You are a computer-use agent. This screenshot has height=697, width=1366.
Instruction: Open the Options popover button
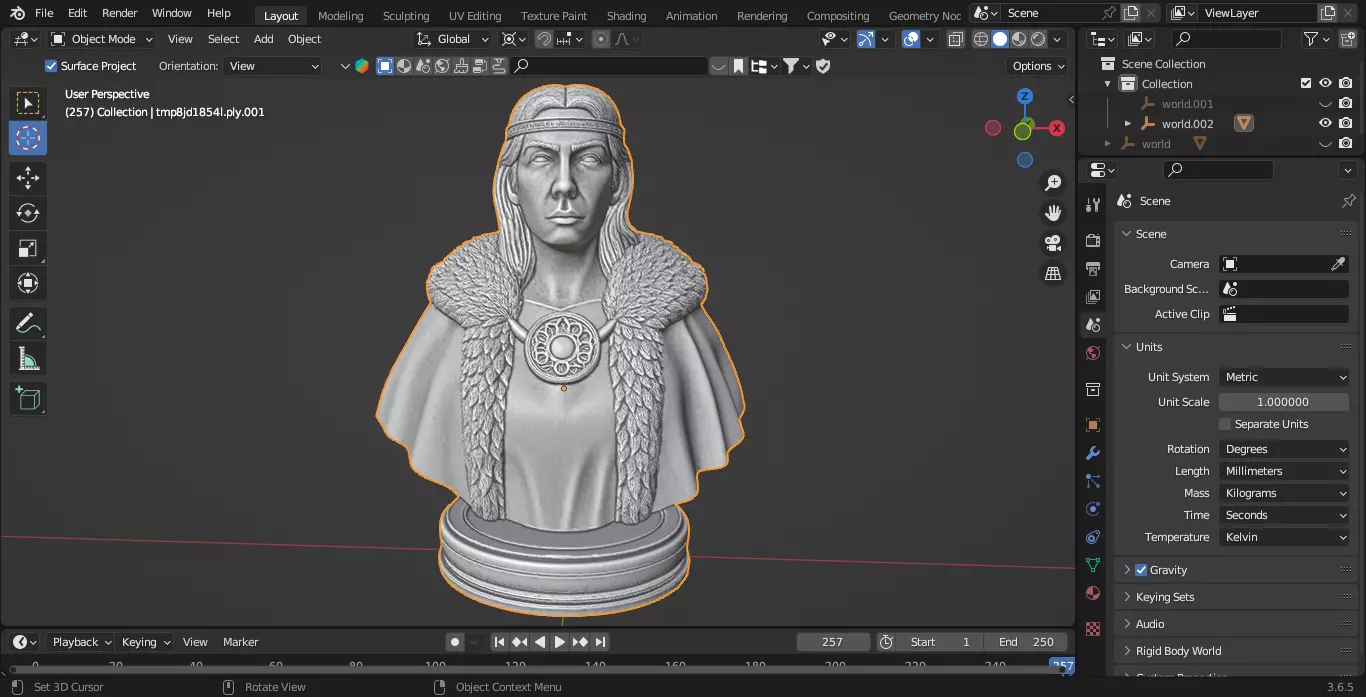tap(1039, 66)
